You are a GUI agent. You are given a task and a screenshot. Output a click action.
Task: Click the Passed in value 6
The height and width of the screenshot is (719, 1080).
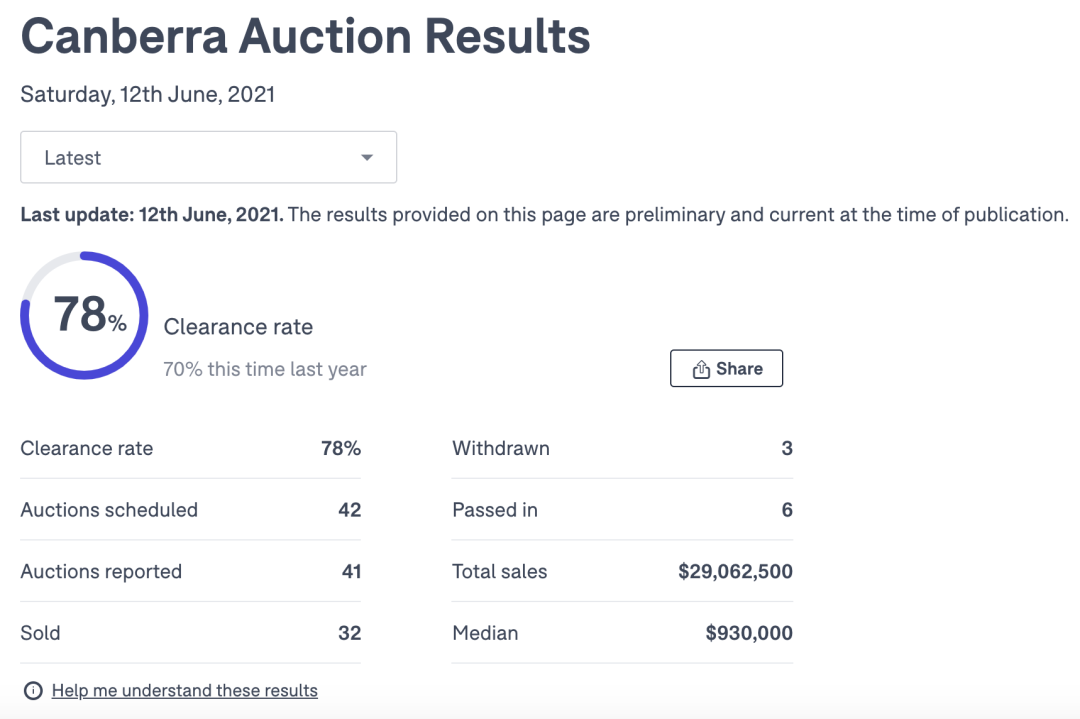tap(787, 510)
